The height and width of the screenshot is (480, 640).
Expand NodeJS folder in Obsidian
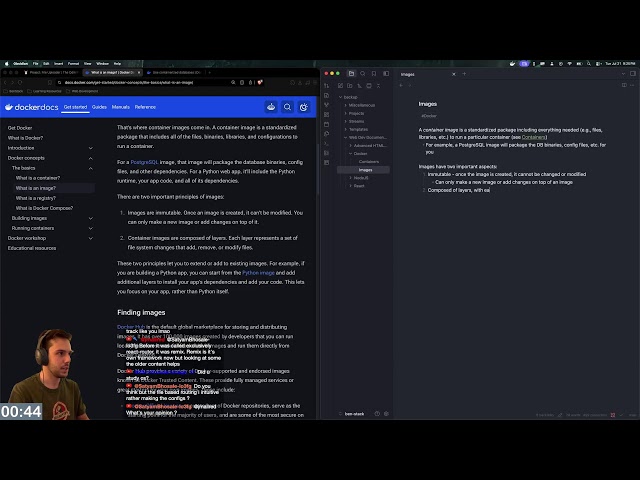359,178
